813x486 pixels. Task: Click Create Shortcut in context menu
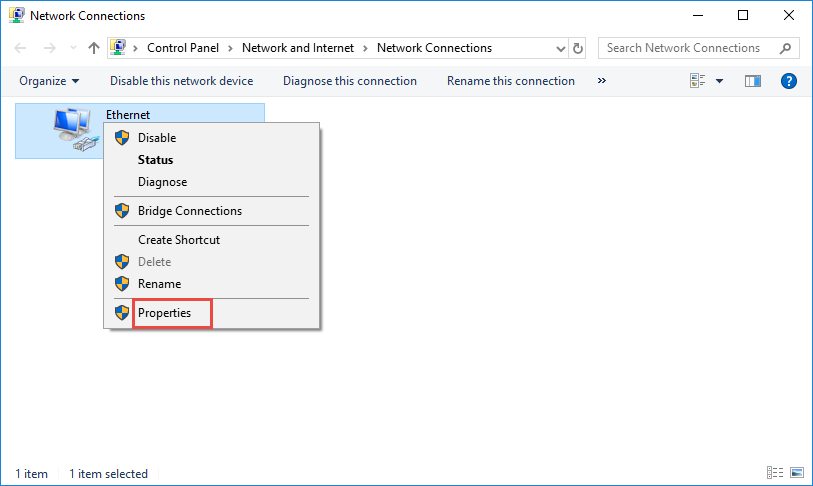point(178,240)
